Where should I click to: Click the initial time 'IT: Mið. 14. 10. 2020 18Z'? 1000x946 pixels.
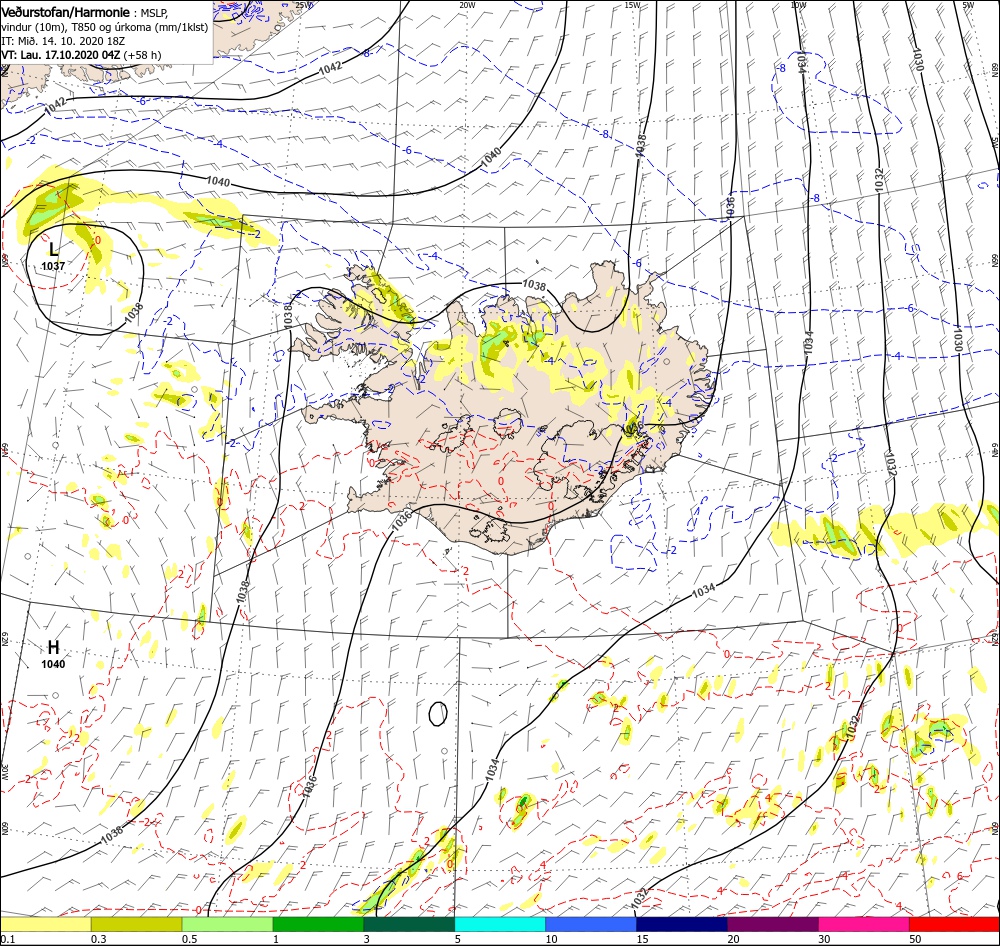pyautogui.click(x=63, y=41)
